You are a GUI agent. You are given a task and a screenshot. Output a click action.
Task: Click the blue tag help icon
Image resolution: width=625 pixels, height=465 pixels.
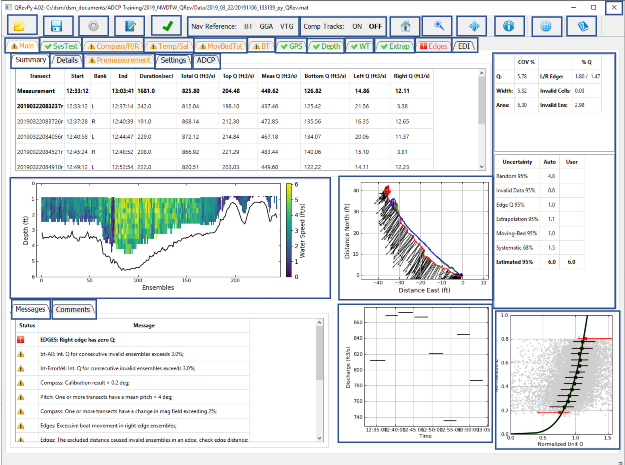coord(582,26)
